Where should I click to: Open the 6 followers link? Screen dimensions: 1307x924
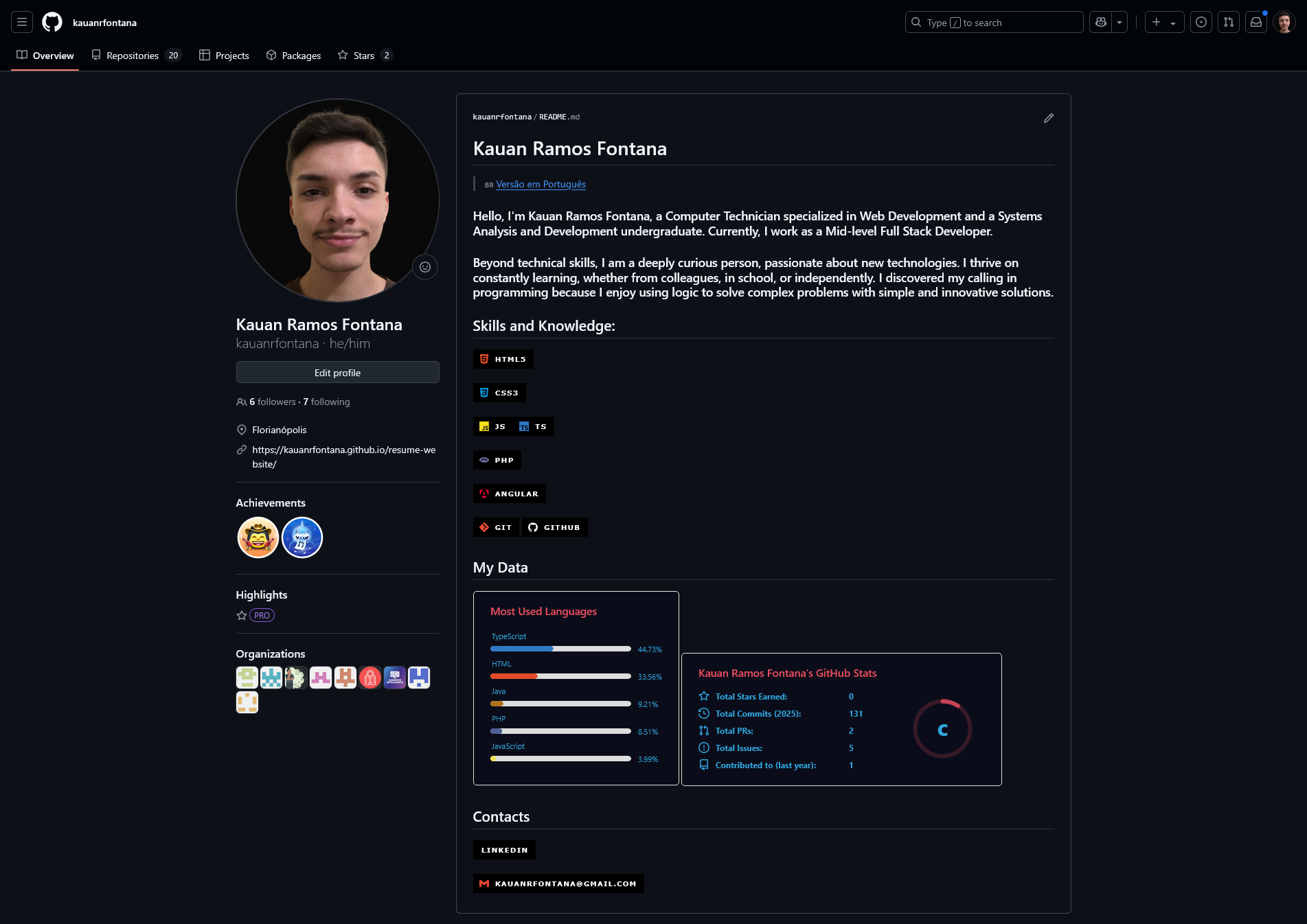pos(272,402)
